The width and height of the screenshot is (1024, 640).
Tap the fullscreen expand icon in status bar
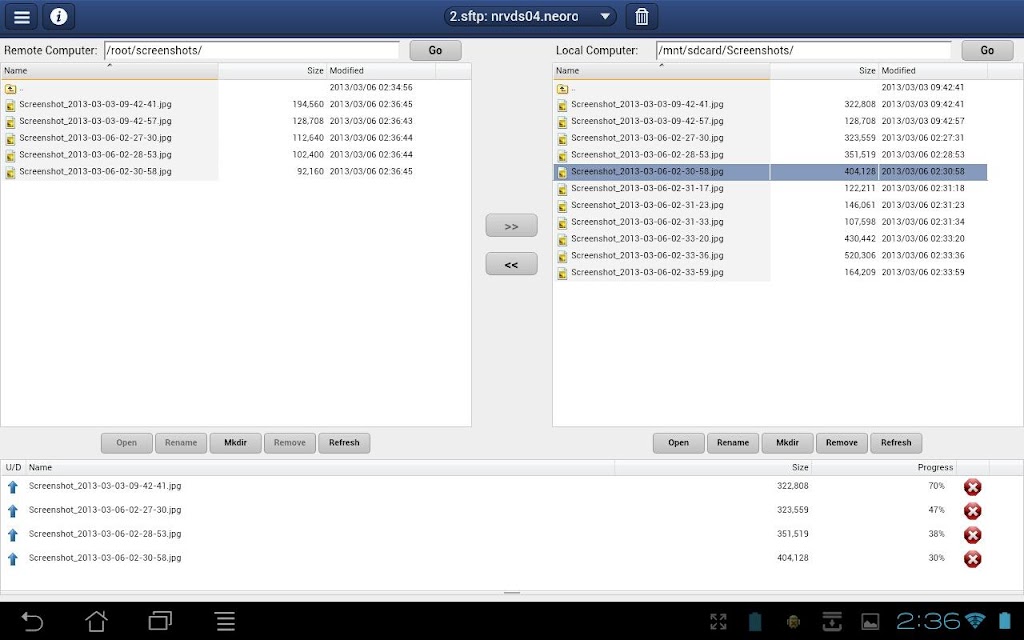pos(718,622)
